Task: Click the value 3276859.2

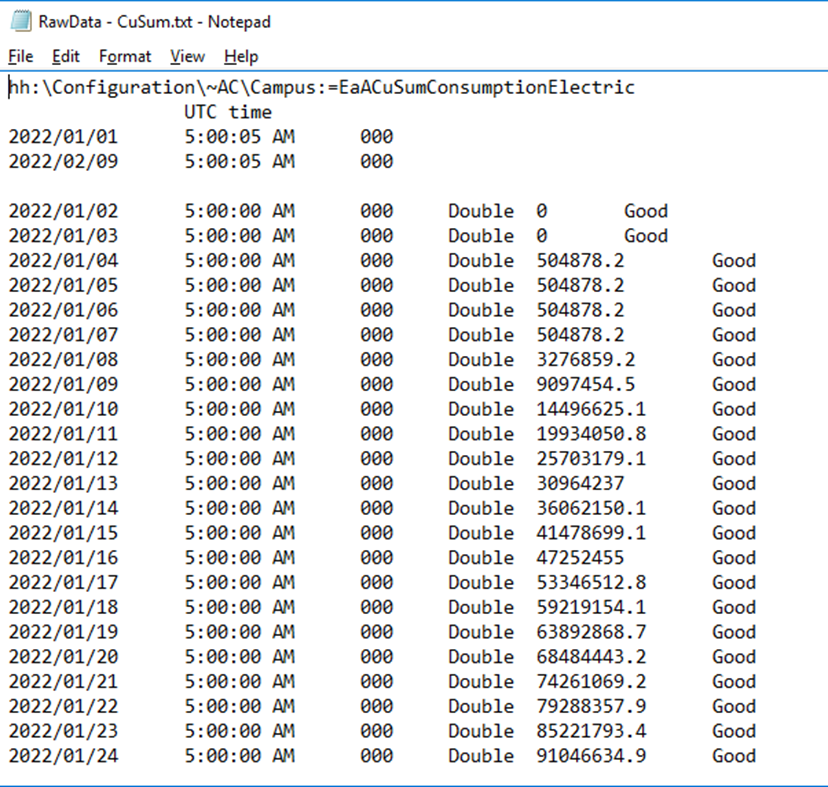Action: [x=586, y=360]
